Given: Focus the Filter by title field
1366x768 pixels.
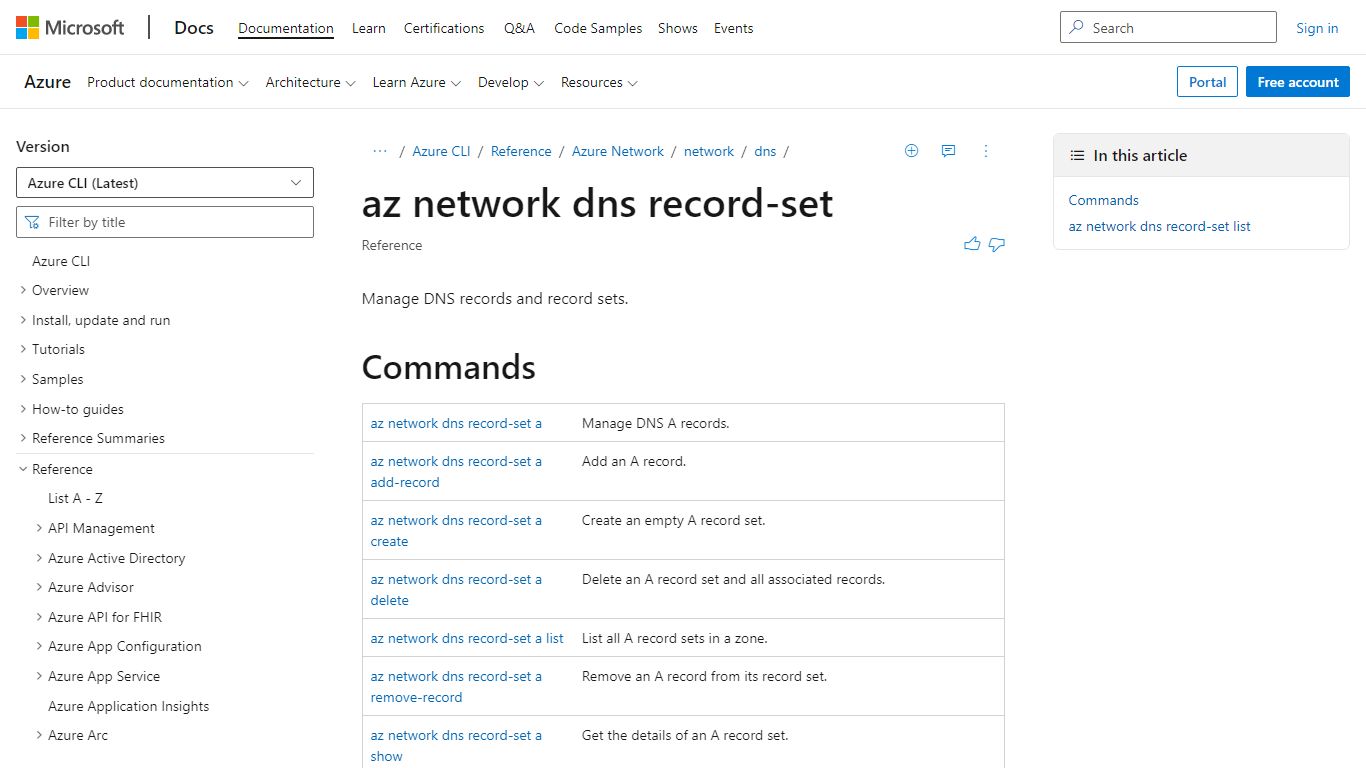Looking at the screenshot, I should (165, 222).
